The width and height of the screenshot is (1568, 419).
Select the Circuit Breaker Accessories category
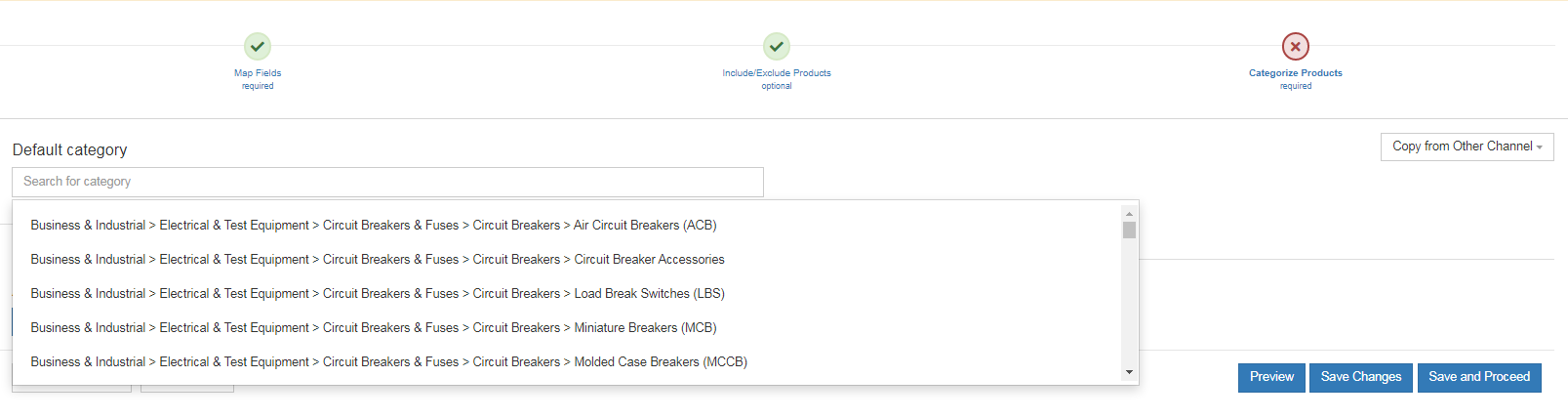[378, 260]
